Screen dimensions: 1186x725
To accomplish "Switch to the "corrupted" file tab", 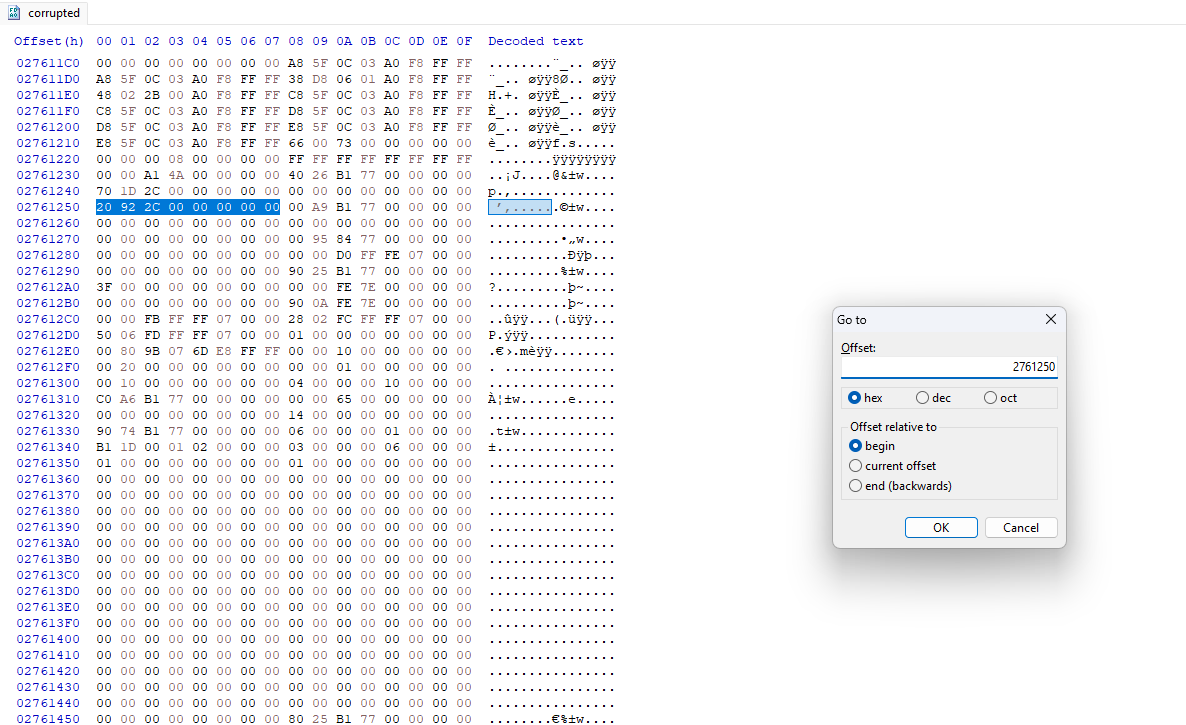I will point(53,13).
